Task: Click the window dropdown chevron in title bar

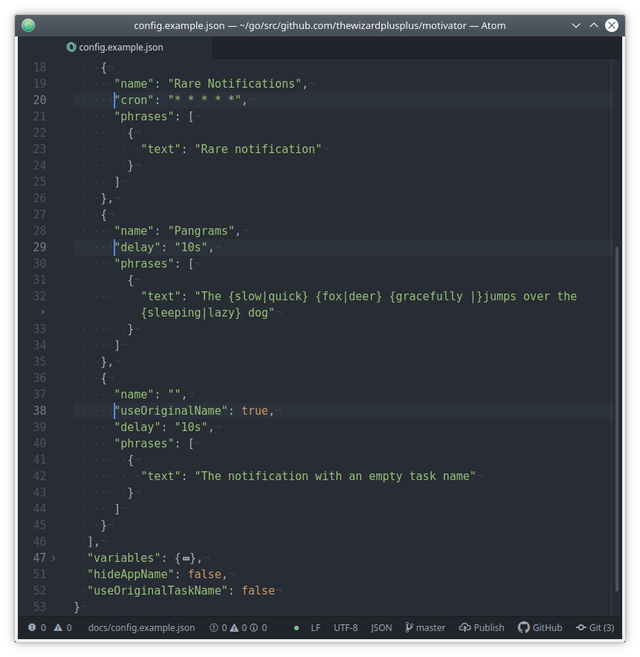Action: pos(576,26)
